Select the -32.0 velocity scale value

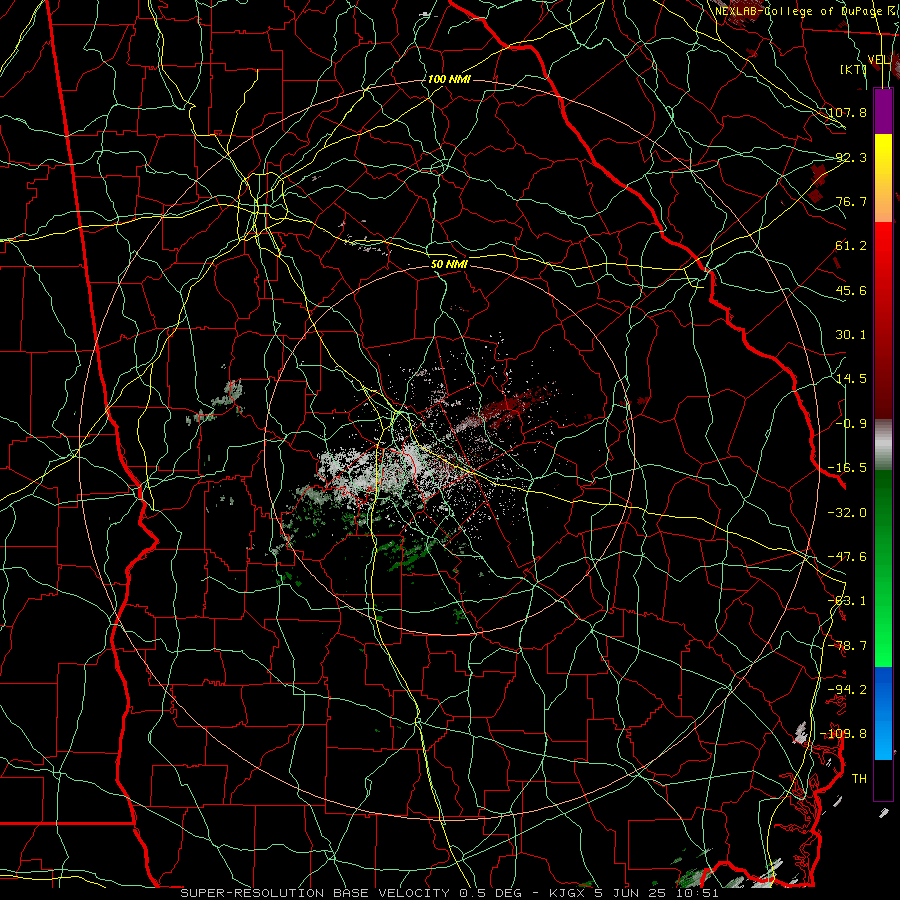pos(847,513)
